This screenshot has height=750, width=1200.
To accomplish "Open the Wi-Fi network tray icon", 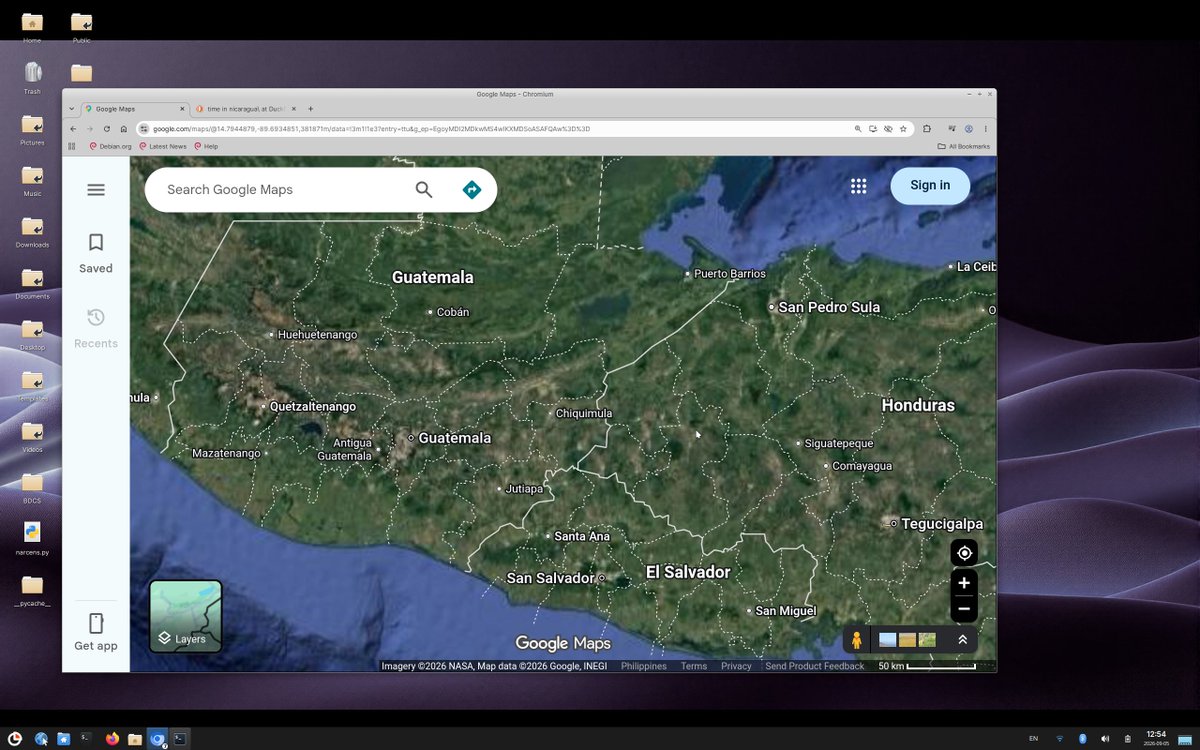I will click(1059, 739).
